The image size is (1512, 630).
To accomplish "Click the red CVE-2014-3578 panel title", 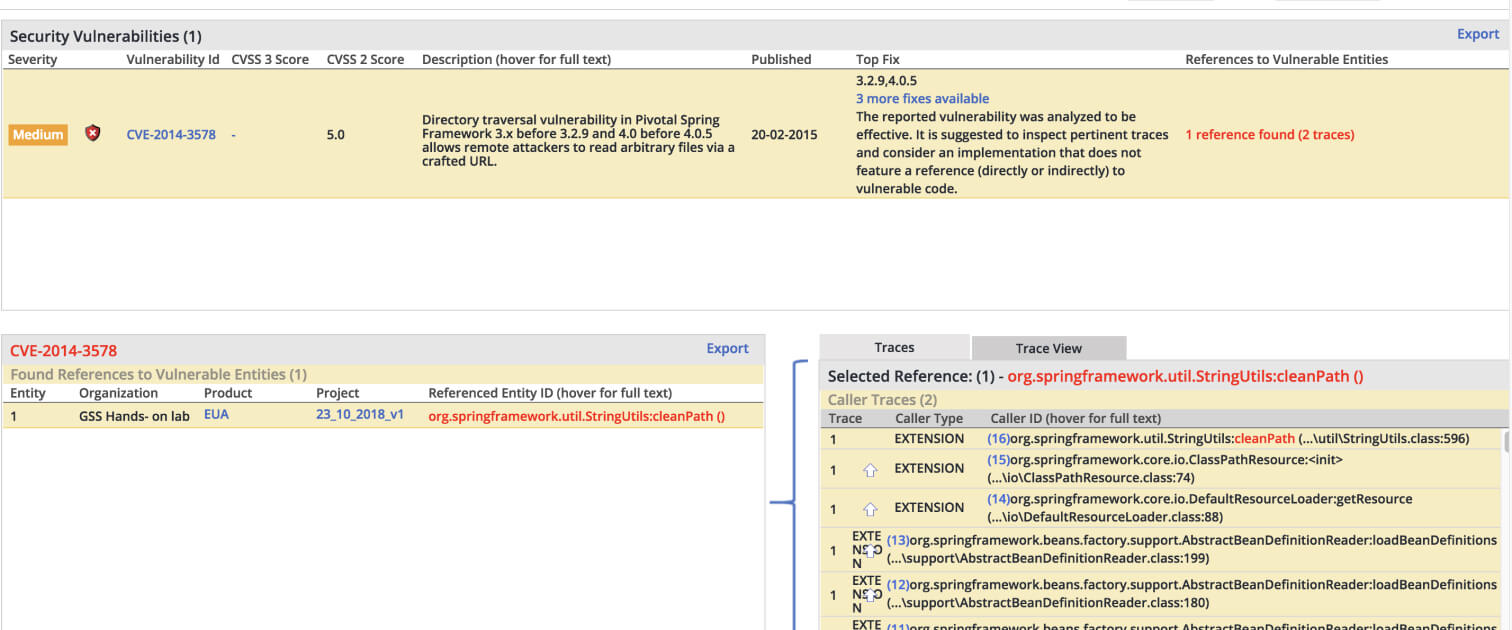I will point(63,351).
